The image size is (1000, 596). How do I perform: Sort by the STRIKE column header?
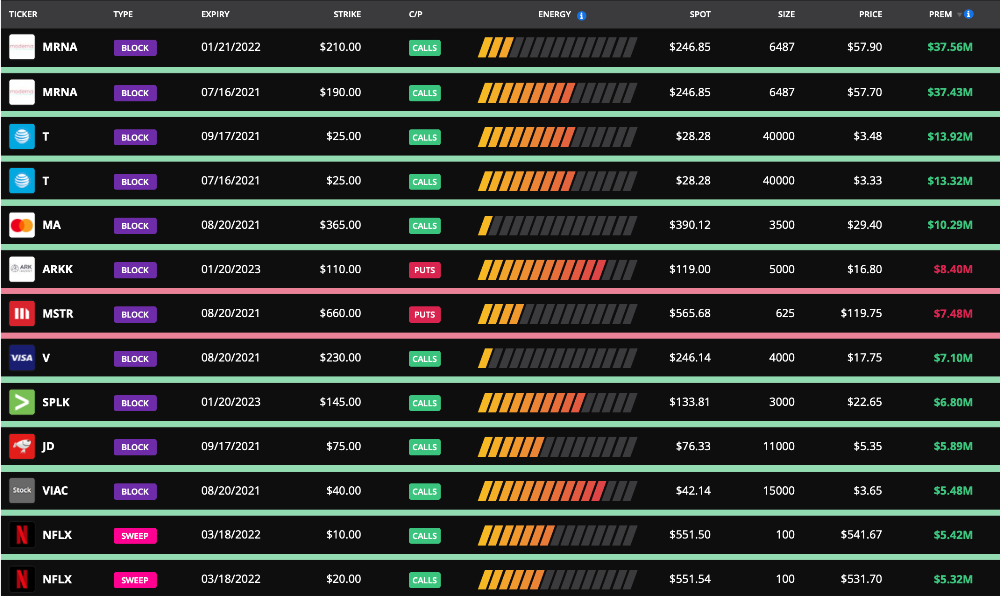347,14
